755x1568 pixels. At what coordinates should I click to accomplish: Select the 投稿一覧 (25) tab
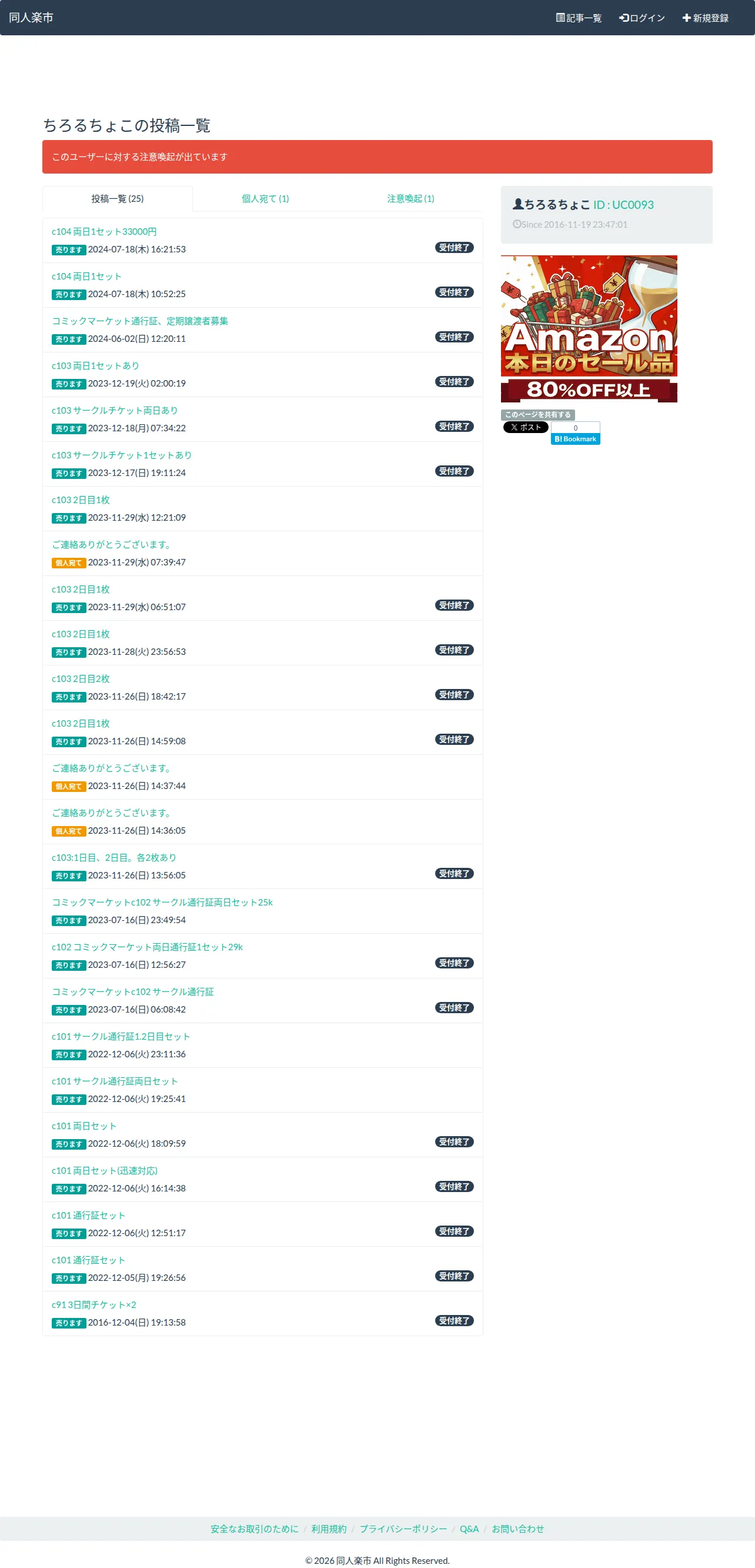[118, 199]
